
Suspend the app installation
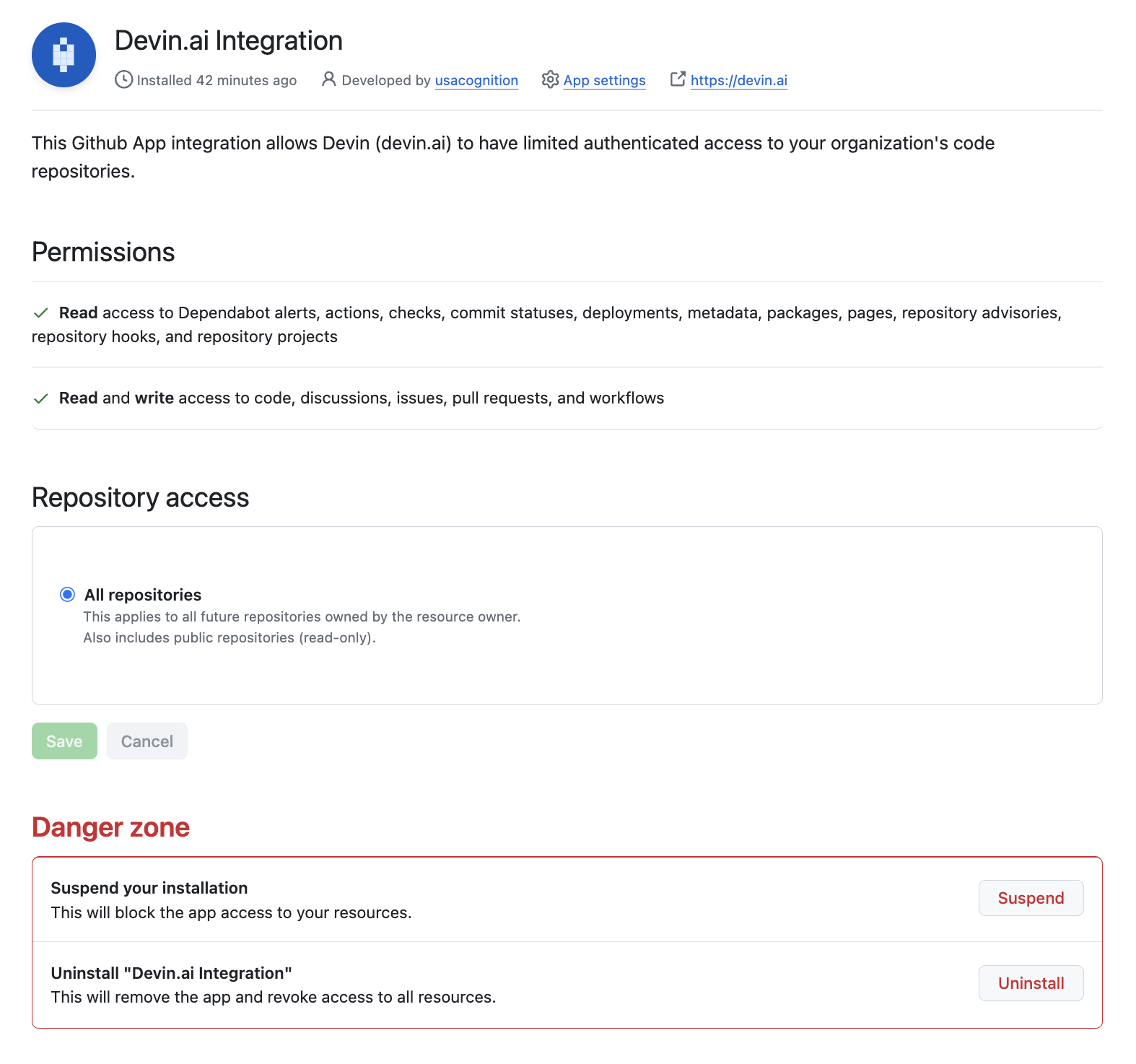click(1031, 898)
